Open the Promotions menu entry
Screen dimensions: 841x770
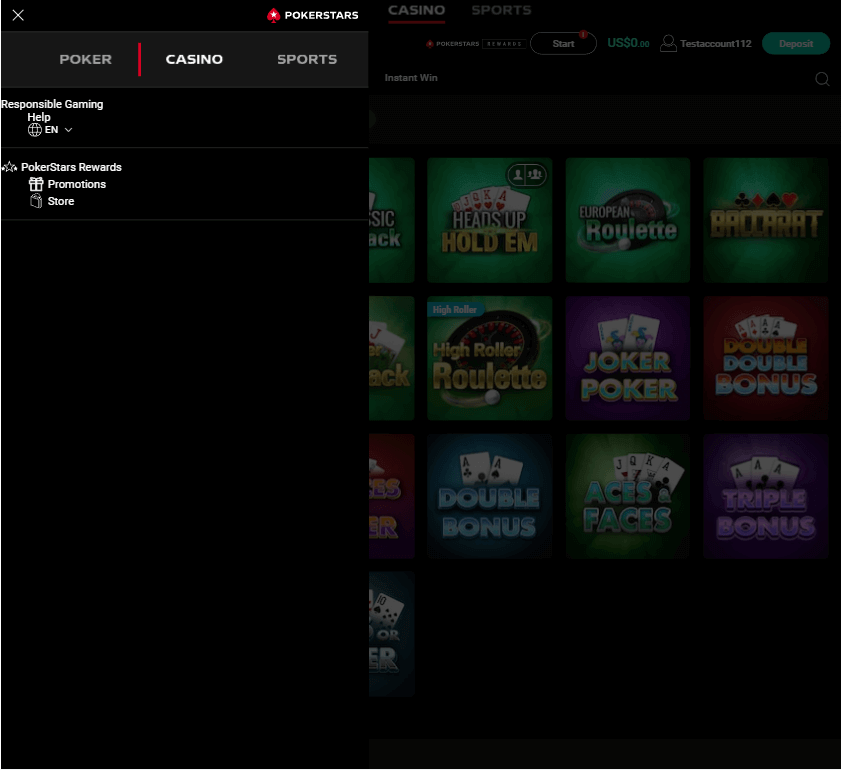[x=77, y=184]
